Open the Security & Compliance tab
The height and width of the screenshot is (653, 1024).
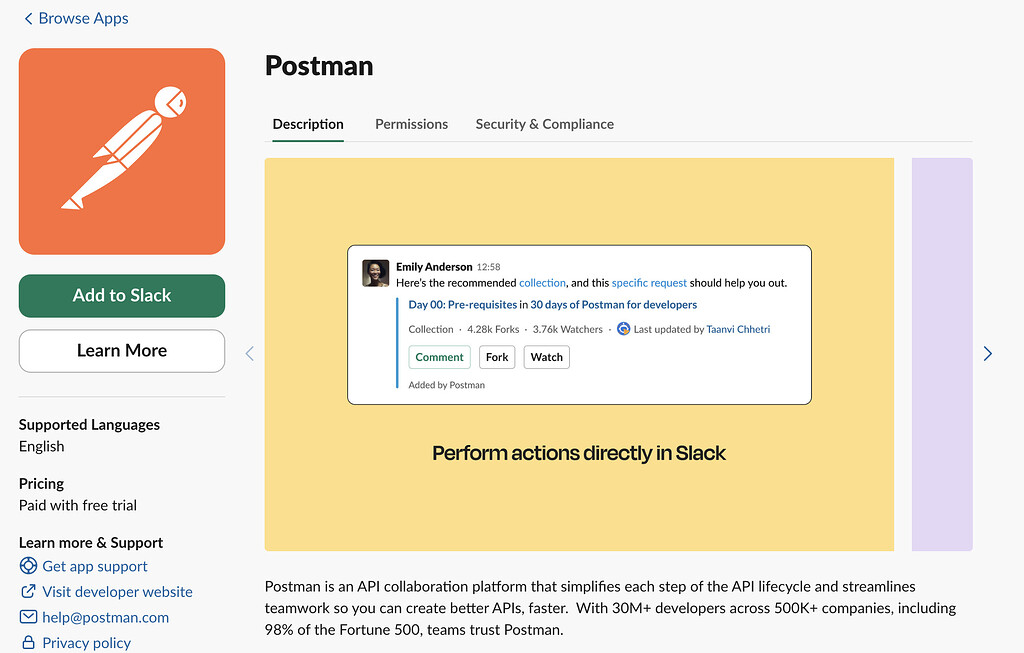coord(544,124)
